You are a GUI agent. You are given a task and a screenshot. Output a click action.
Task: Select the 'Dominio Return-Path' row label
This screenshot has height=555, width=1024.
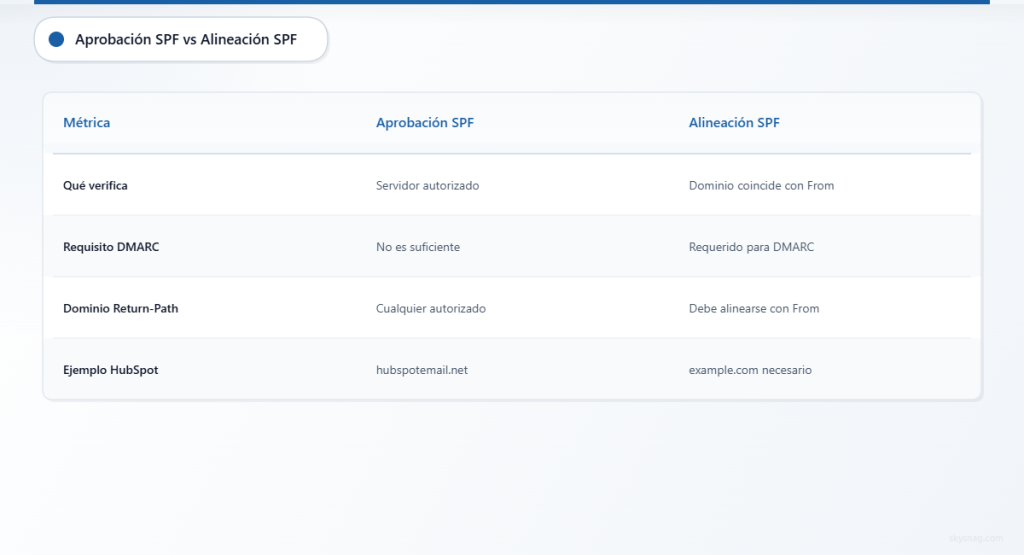click(120, 308)
